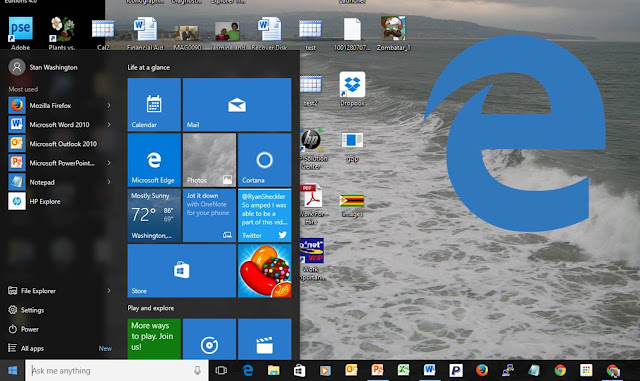
Task: Open the Twitter tile
Action: [264, 215]
